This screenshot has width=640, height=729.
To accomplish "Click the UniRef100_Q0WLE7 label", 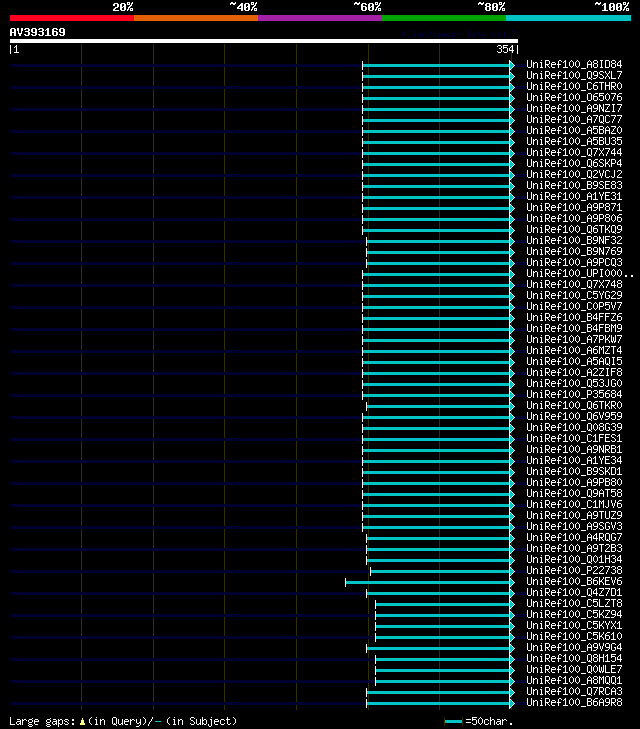I will (x=574, y=669).
